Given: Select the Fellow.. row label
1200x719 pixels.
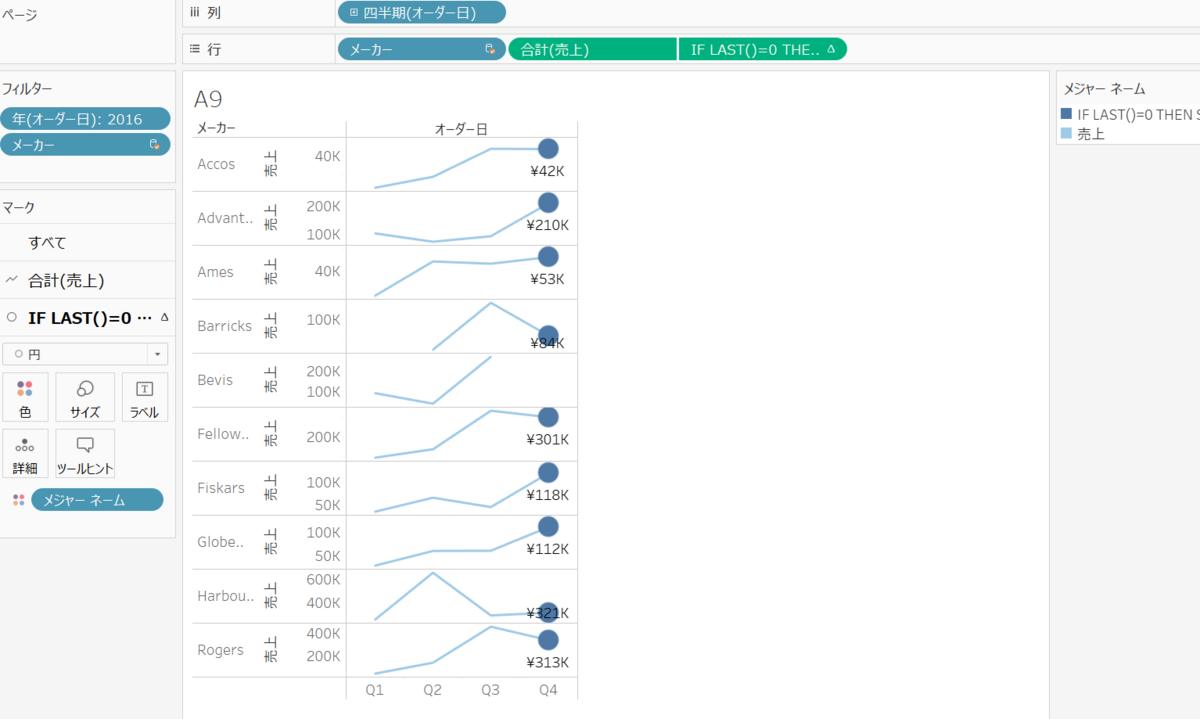Looking at the screenshot, I should [x=223, y=434].
